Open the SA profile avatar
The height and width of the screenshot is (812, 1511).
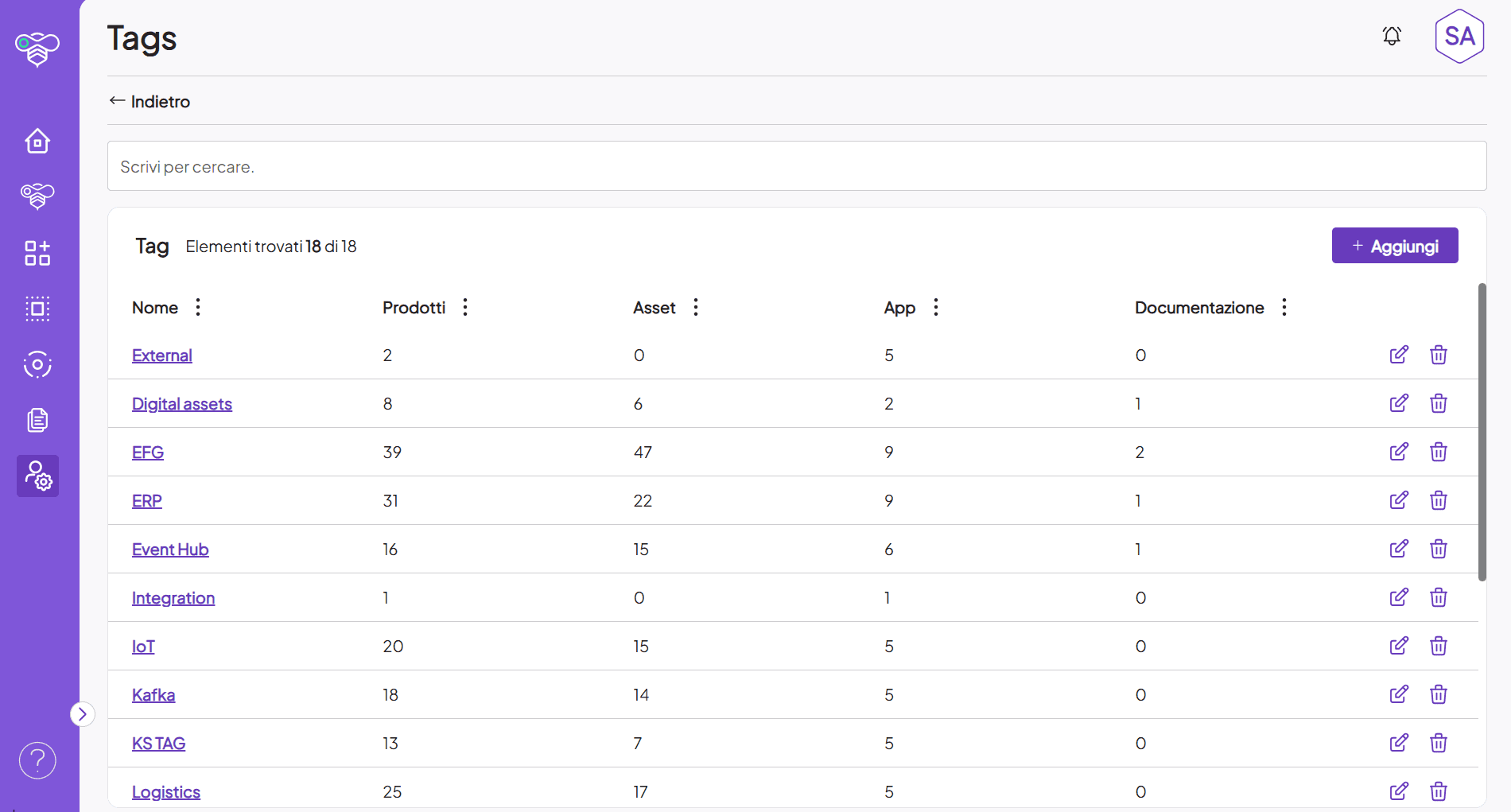coord(1459,35)
